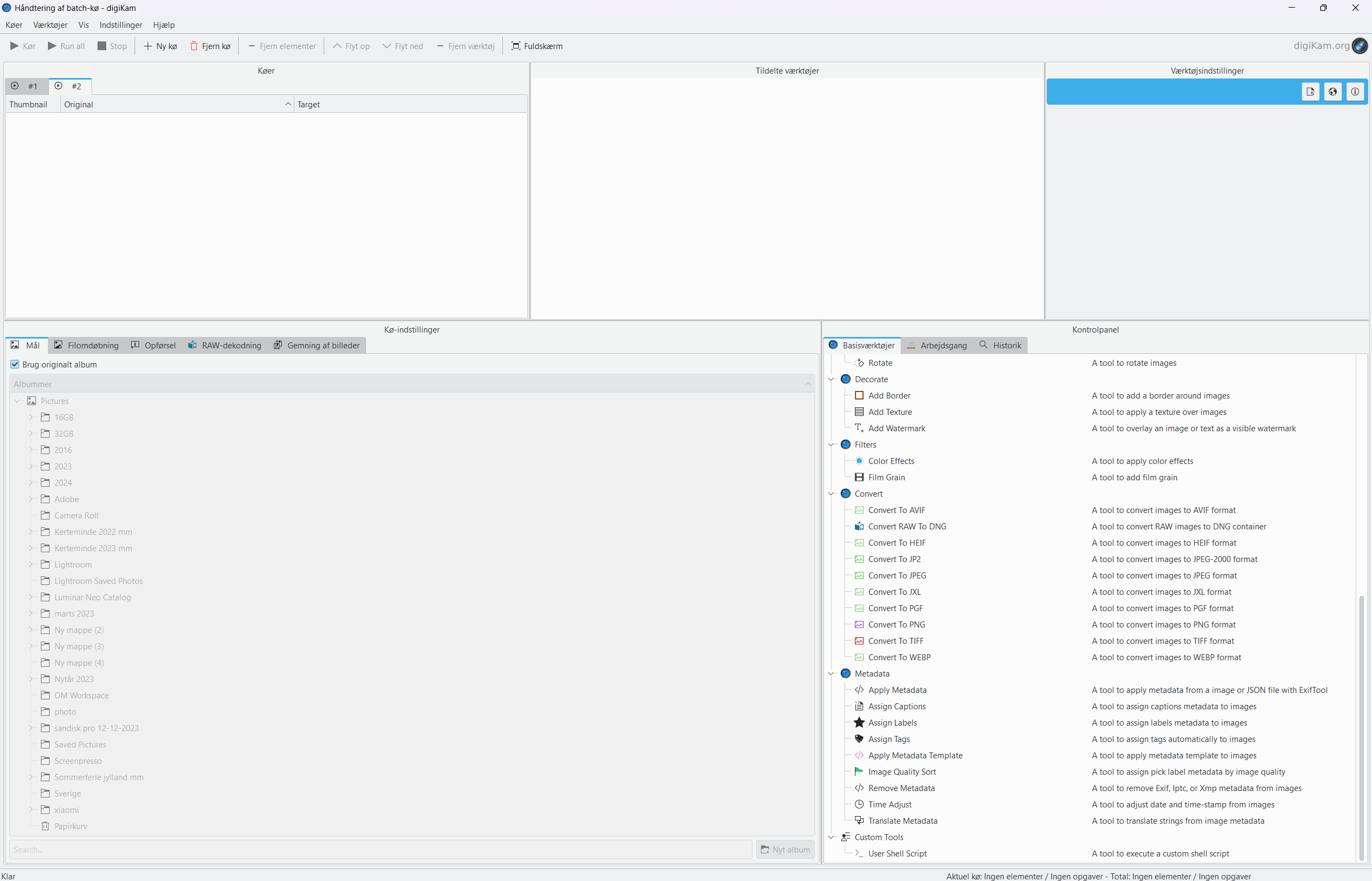Click the Fjern kø button
Image resolution: width=1372 pixels, height=881 pixels.
tap(210, 46)
